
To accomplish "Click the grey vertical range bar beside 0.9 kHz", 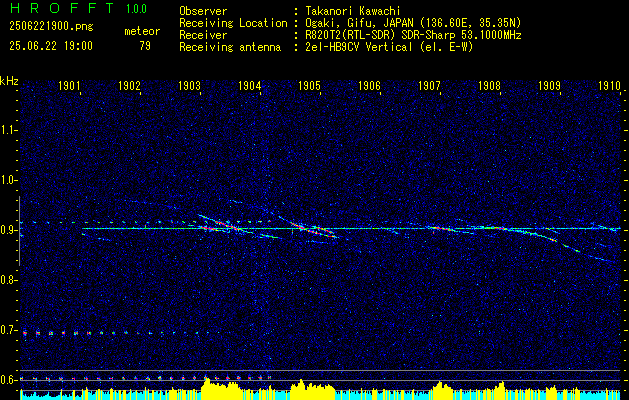I will coord(19,231).
